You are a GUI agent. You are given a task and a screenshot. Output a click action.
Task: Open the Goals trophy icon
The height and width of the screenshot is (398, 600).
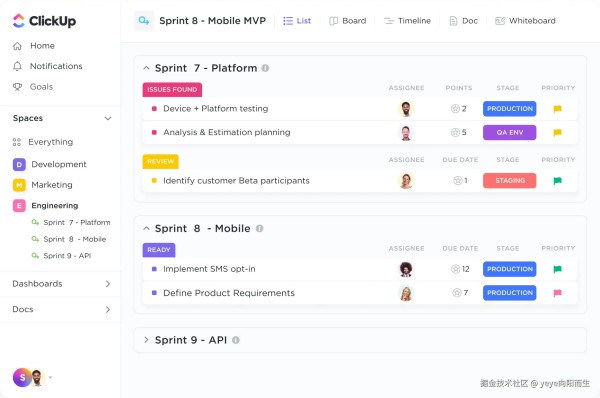pos(17,87)
